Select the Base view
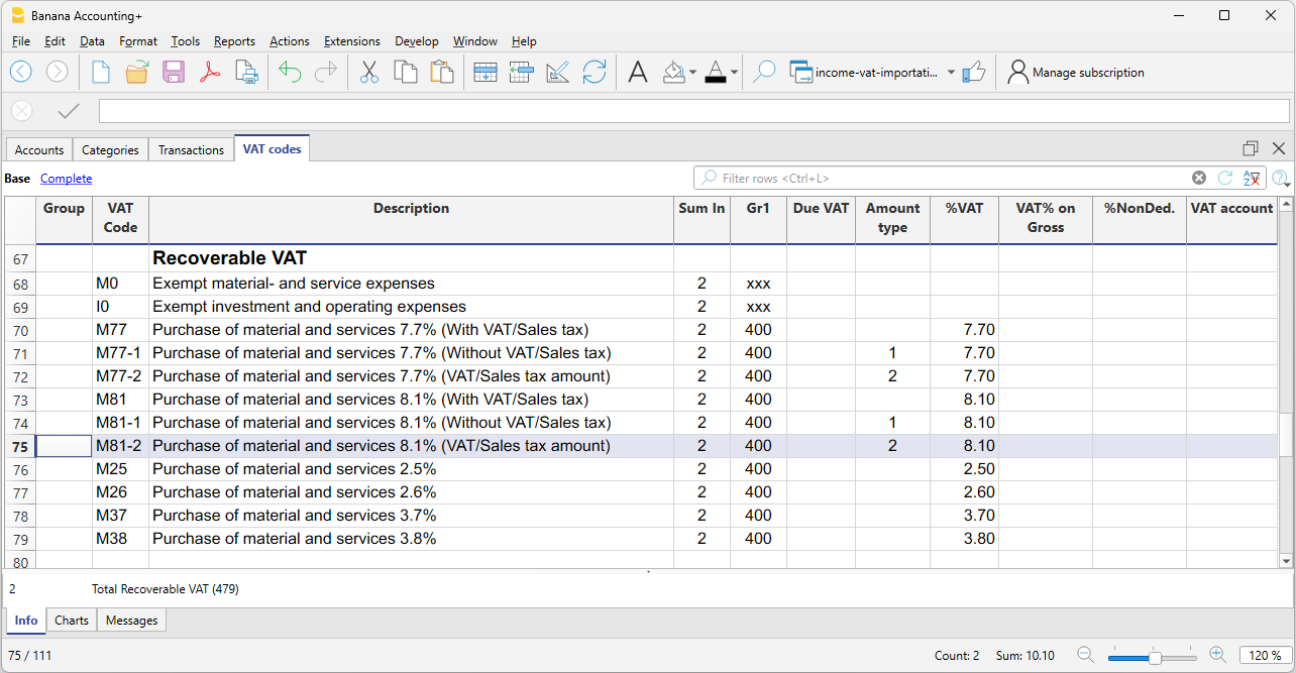 pos(17,178)
